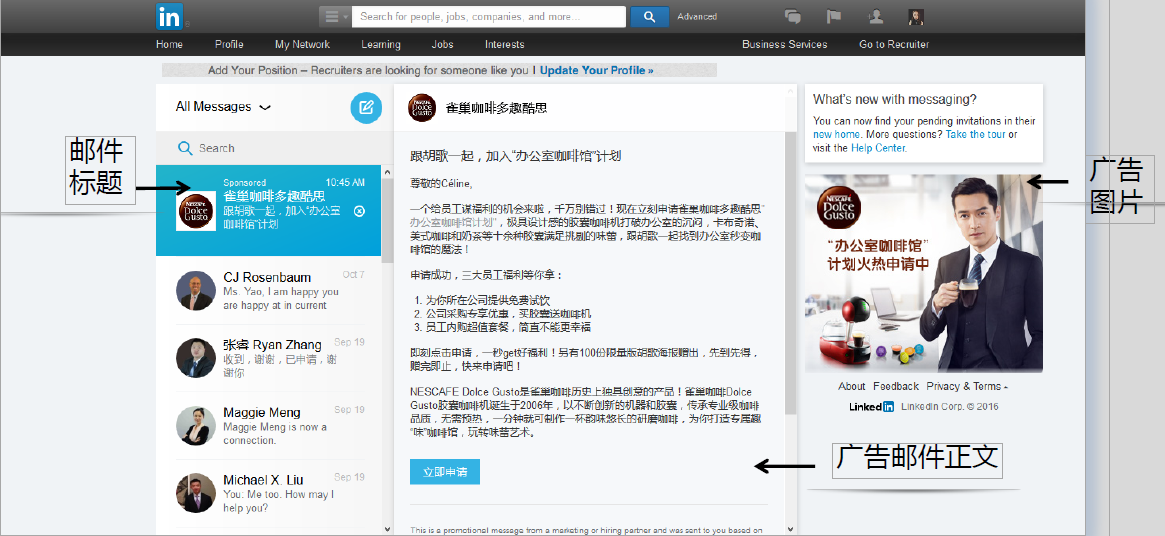Dismiss sponsored message with its X icon
The width and height of the screenshot is (1165, 536).
360,211
